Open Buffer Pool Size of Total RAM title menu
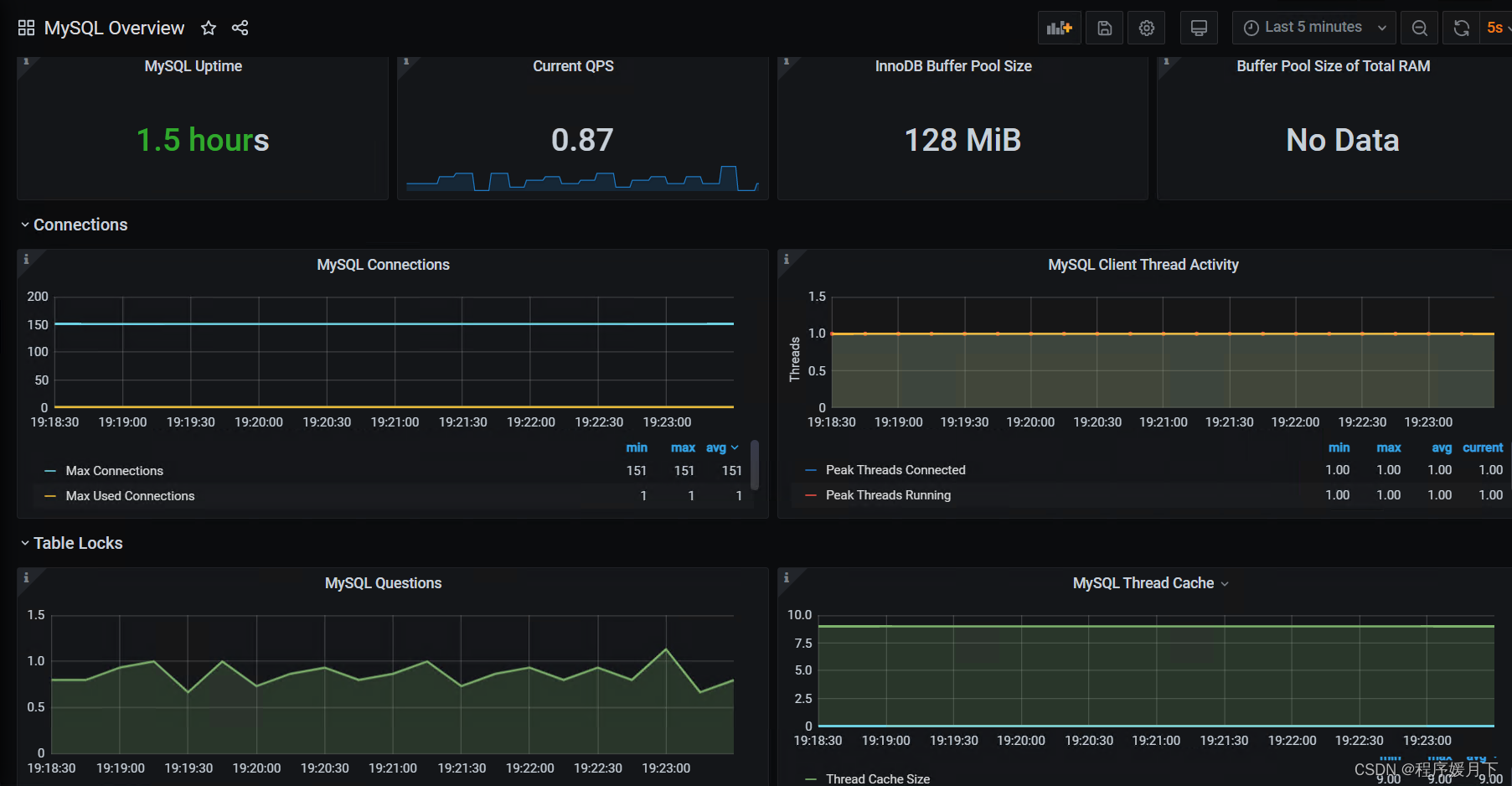The height and width of the screenshot is (786, 1512). [1333, 66]
